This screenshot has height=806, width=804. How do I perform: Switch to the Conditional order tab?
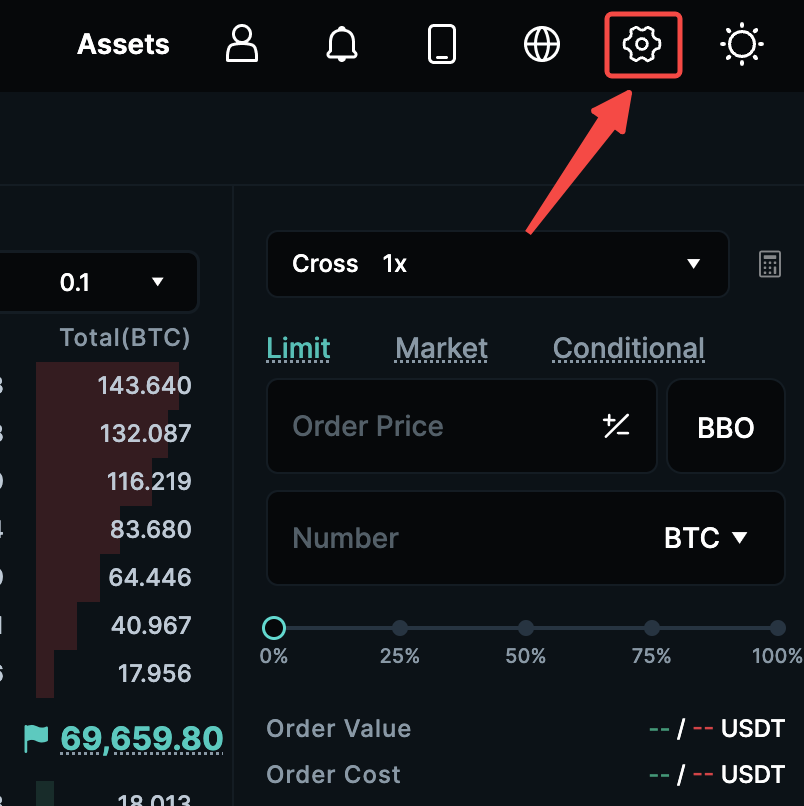click(x=628, y=348)
